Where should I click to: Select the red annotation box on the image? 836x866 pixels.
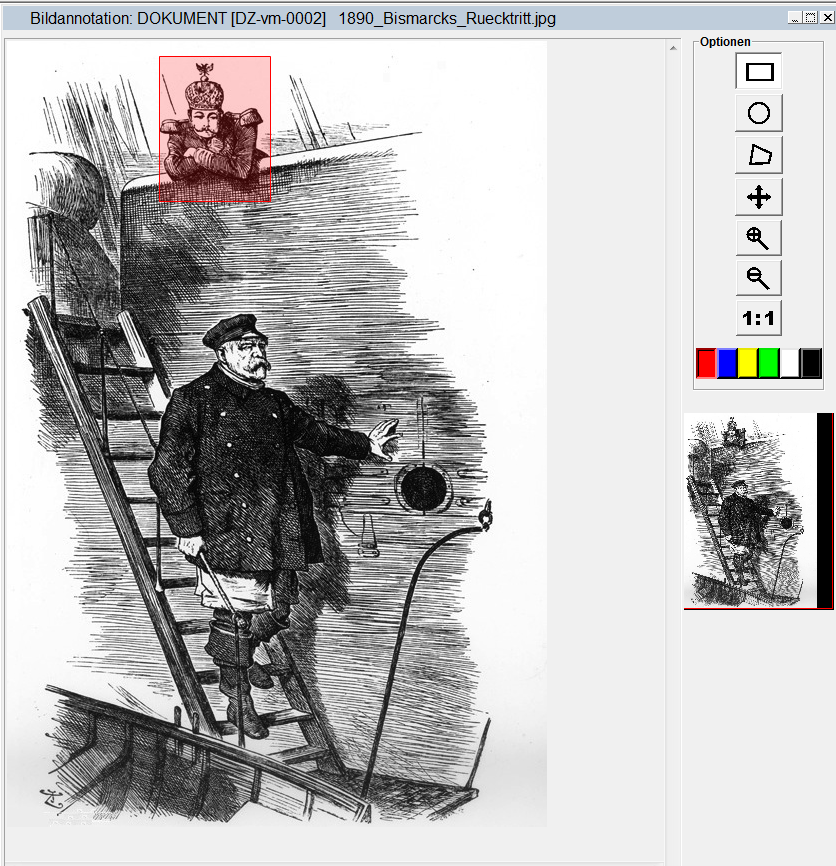point(215,128)
